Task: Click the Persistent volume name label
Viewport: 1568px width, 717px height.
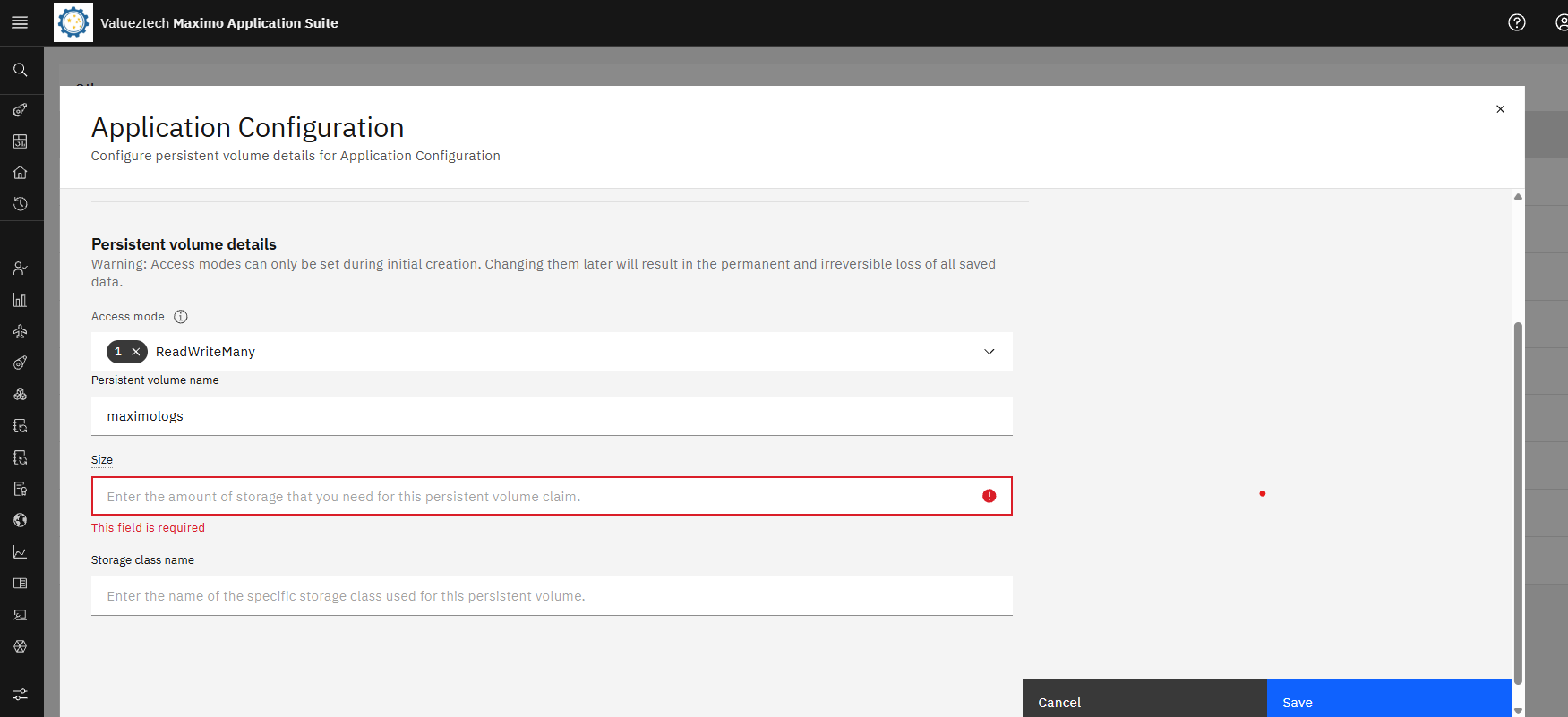Action: pos(155,380)
